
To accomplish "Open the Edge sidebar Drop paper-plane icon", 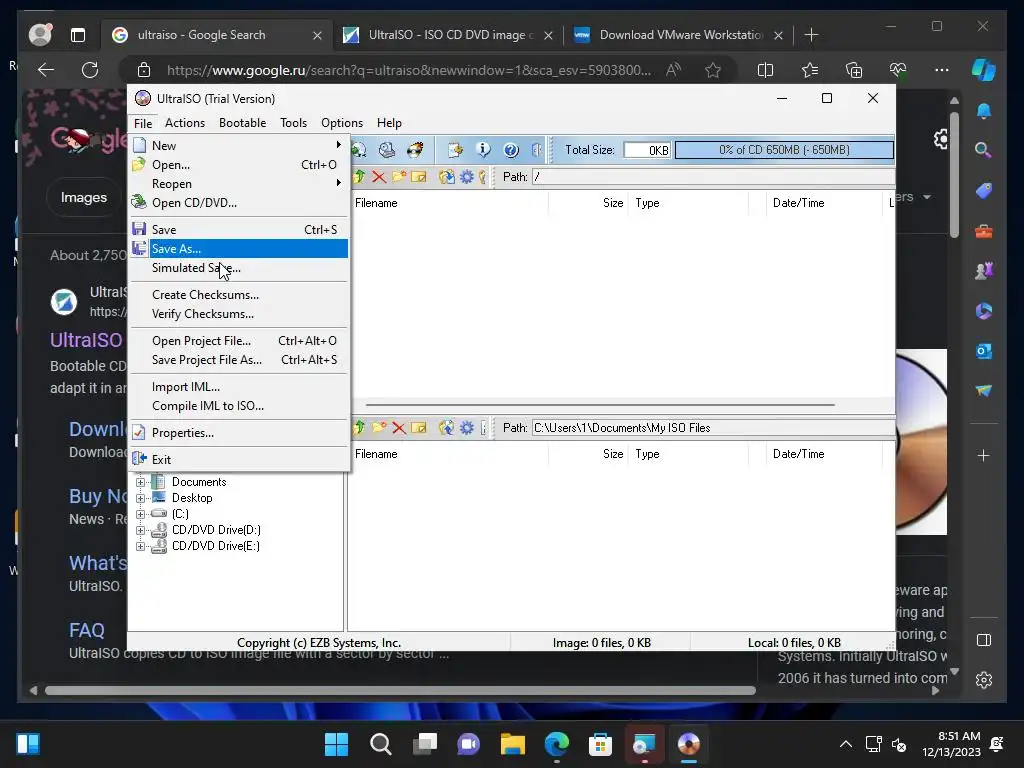I will [984, 391].
